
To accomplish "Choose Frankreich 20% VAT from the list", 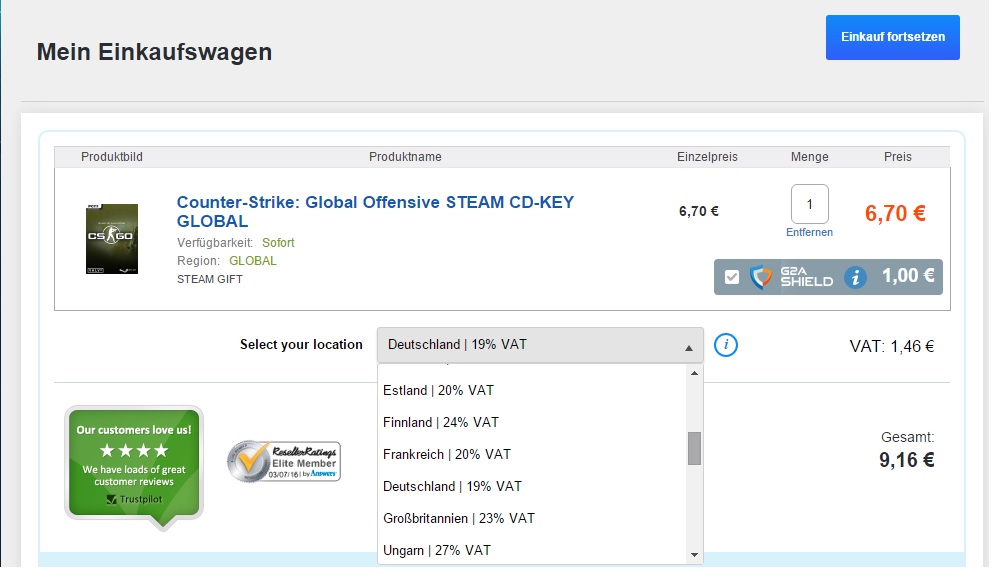I will coord(532,454).
